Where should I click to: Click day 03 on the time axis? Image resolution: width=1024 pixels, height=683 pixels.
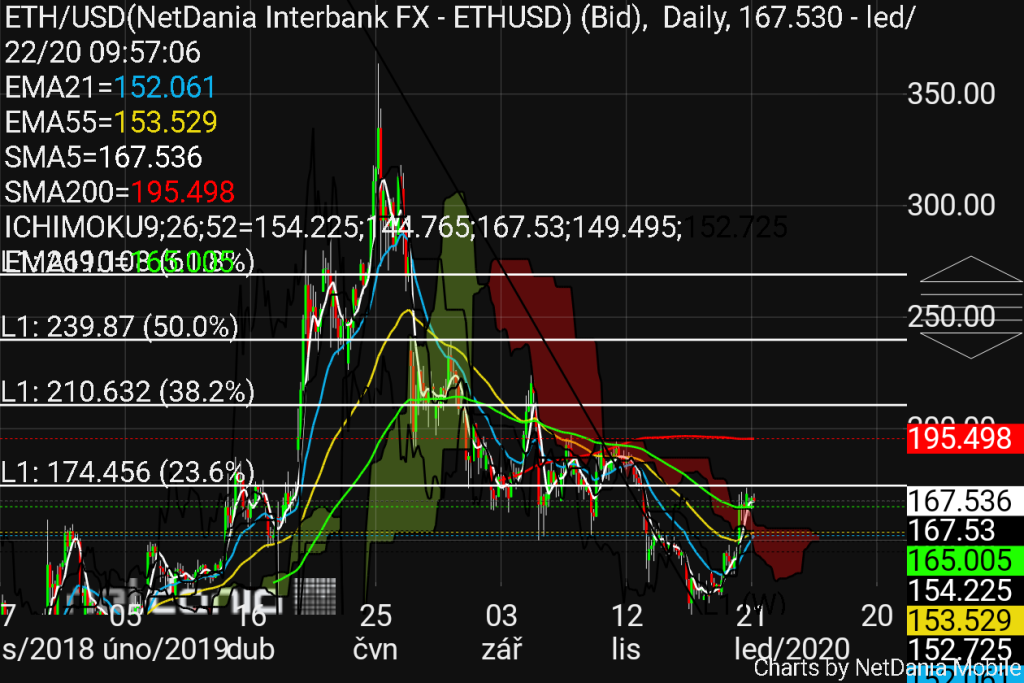(x=502, y=616)
